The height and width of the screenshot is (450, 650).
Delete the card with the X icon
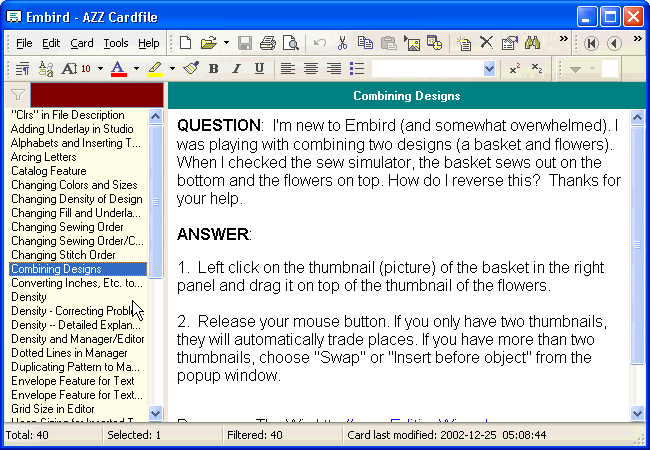tap(486, 42)
